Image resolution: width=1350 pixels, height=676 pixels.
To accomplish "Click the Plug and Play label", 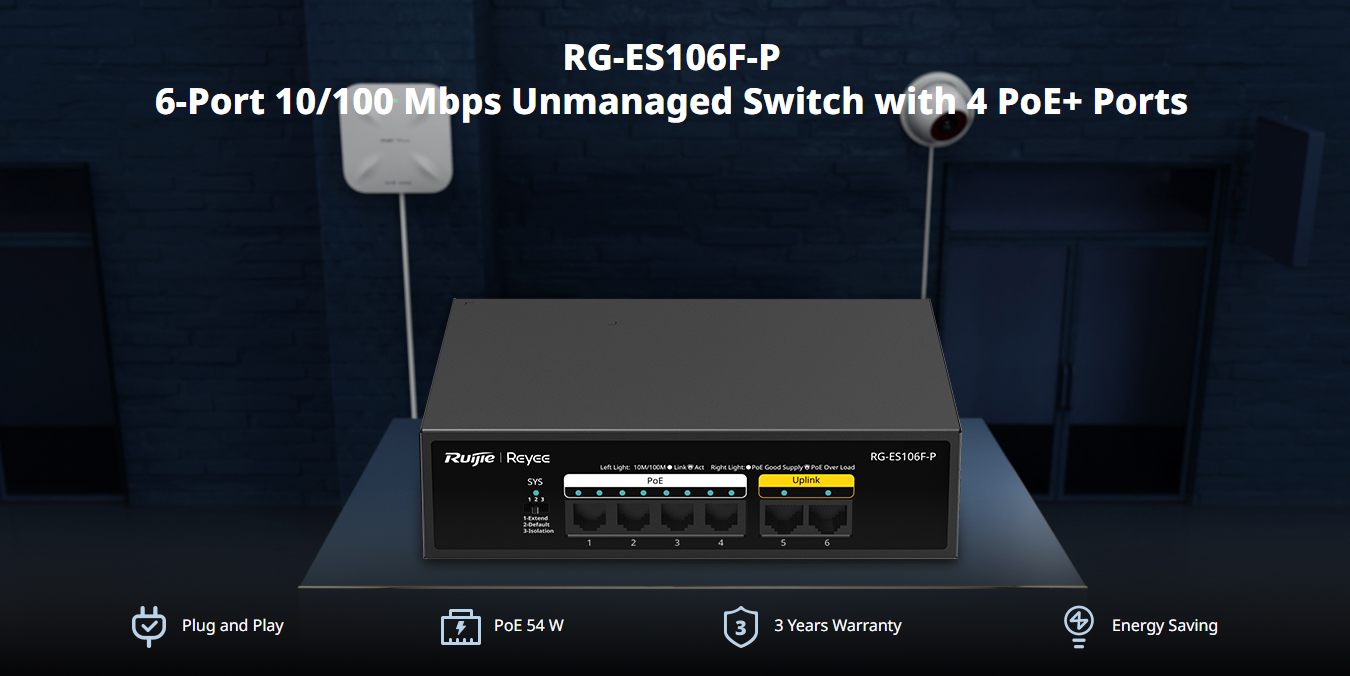I will [233, 626].
